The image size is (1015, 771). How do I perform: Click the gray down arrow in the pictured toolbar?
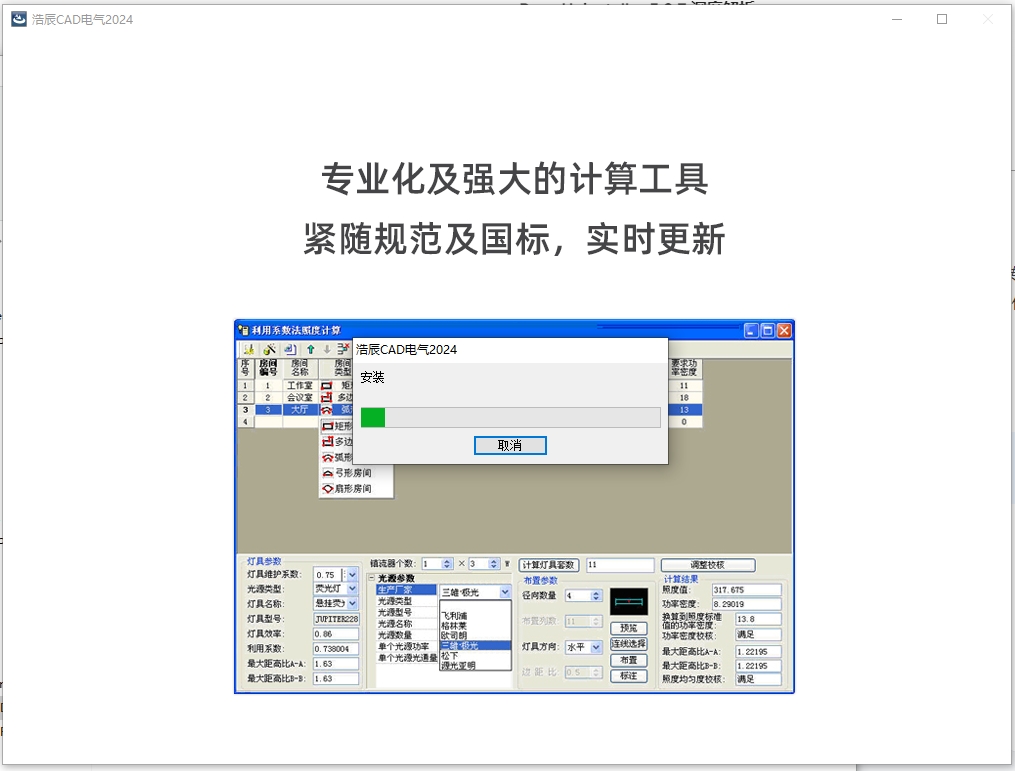click(327, 350)
